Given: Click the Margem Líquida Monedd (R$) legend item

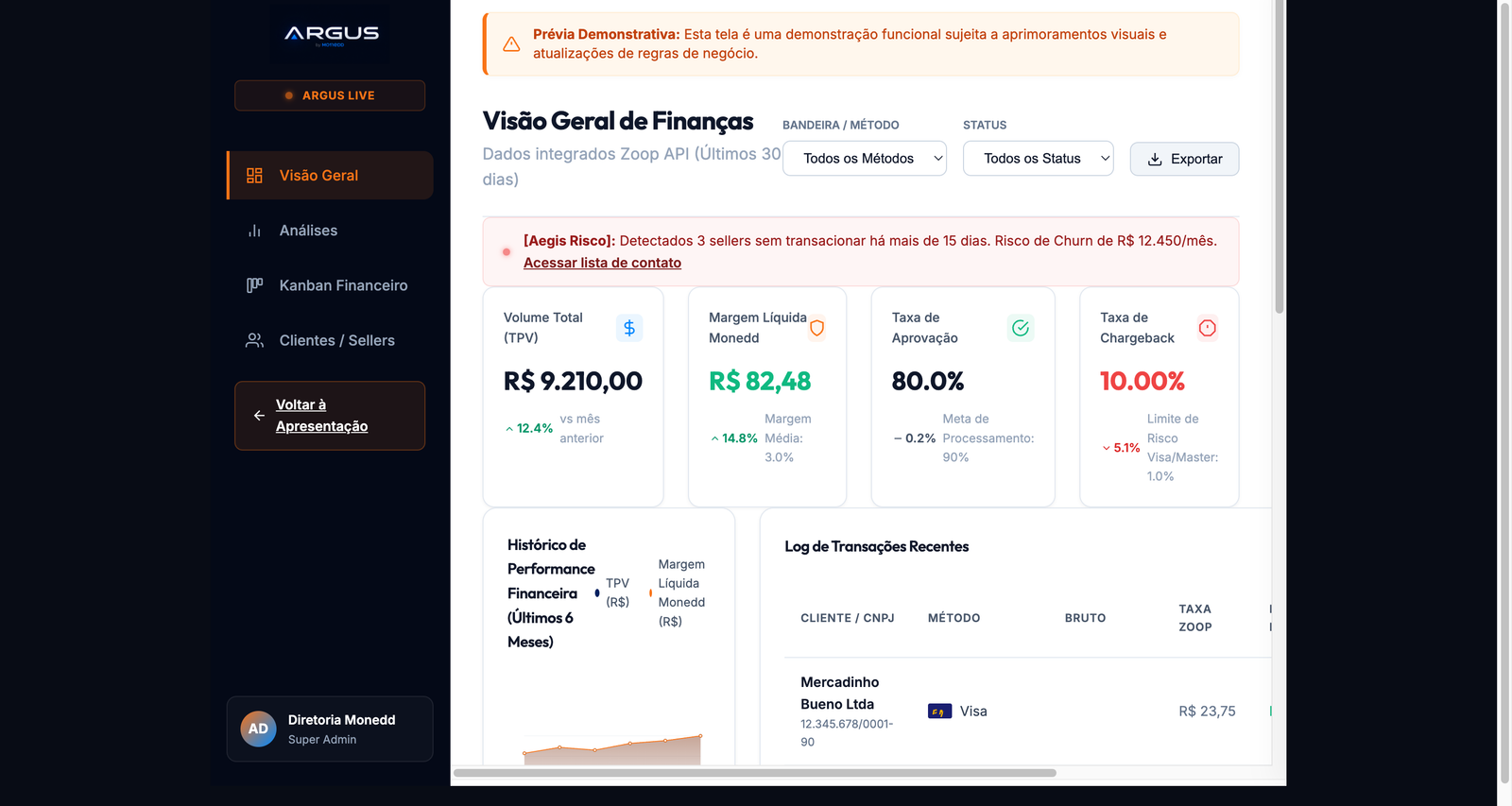Looking at the screenshot, I should (x=678, y=592).
